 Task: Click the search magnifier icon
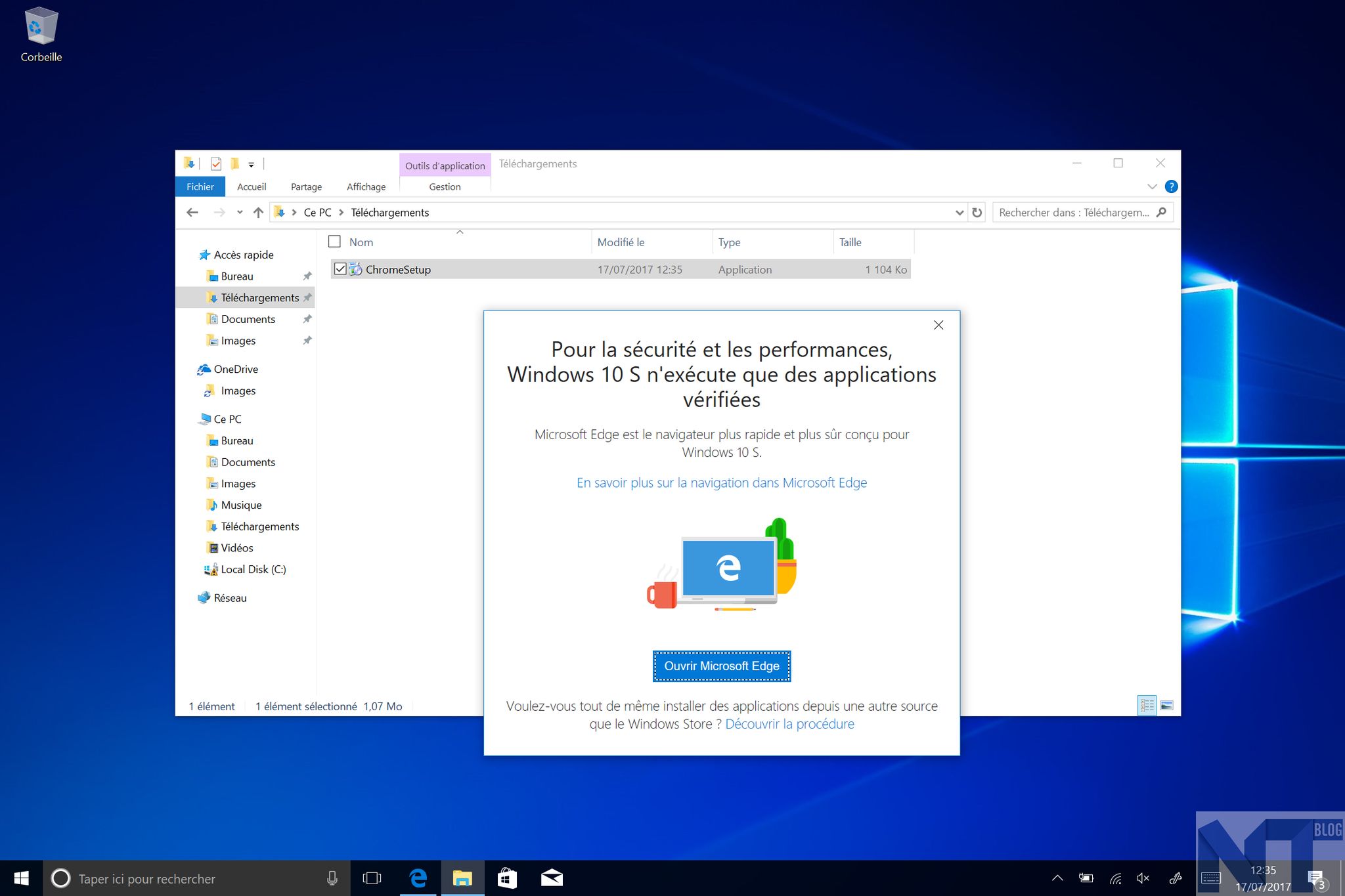point(1161,212)
